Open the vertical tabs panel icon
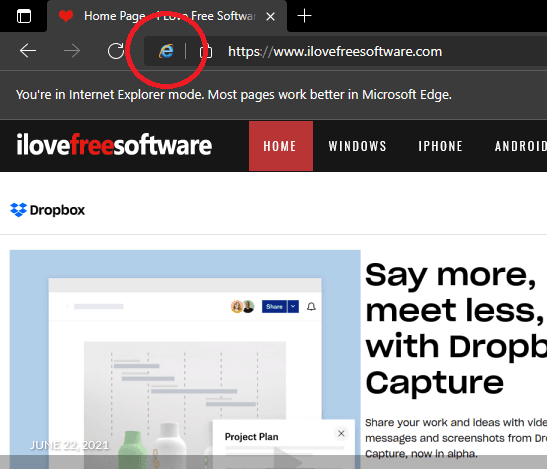The width and height of the screenshot is (547, 469). coord(24,16)
